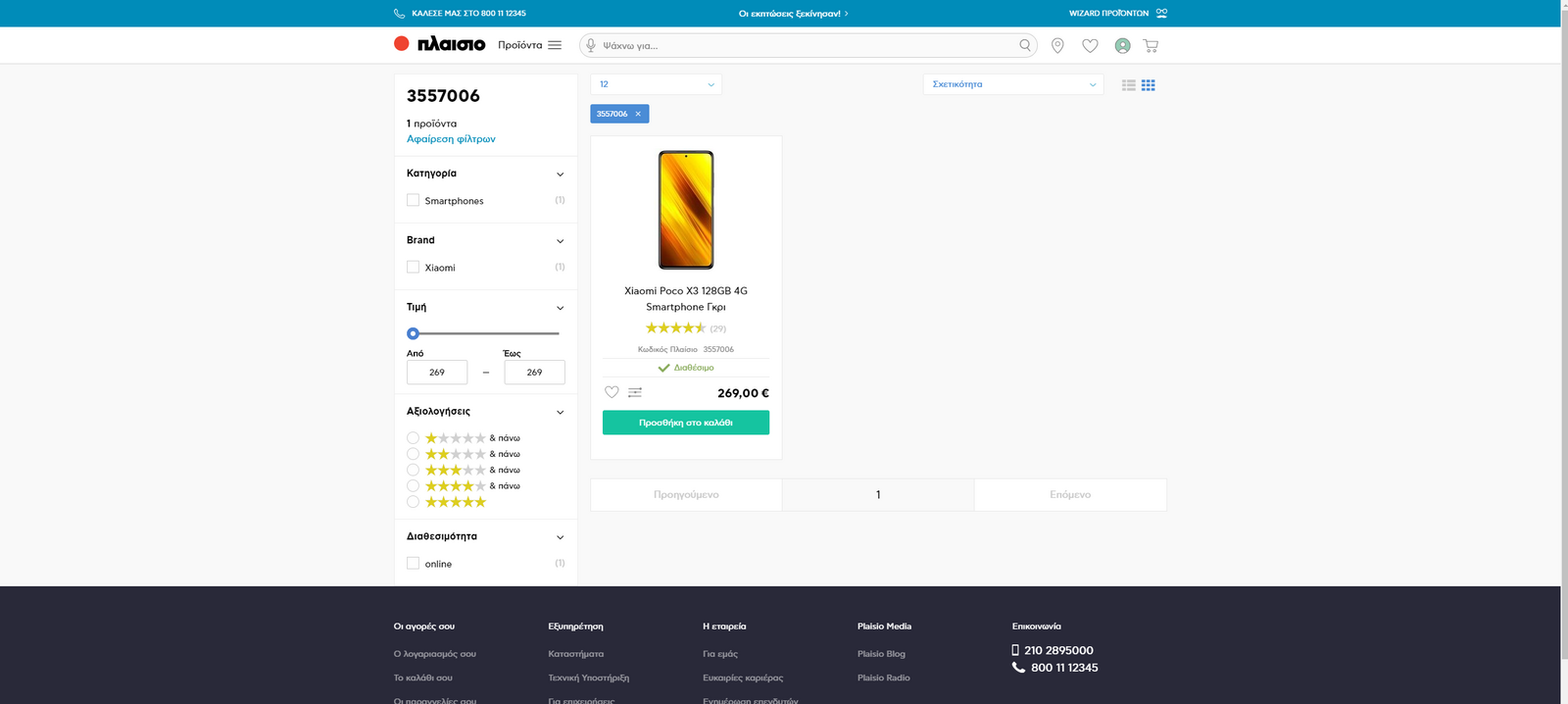Click Αφαίρεση φίλτρων link
This screenshot has height=704, width=1568.
tap(451, 139)
